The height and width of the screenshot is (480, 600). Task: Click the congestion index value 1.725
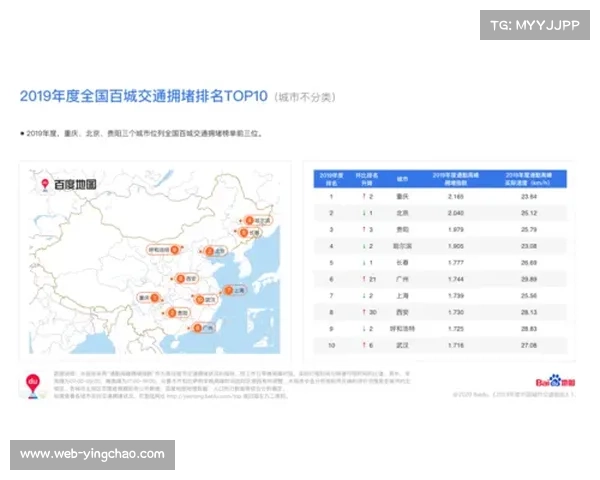456,328
